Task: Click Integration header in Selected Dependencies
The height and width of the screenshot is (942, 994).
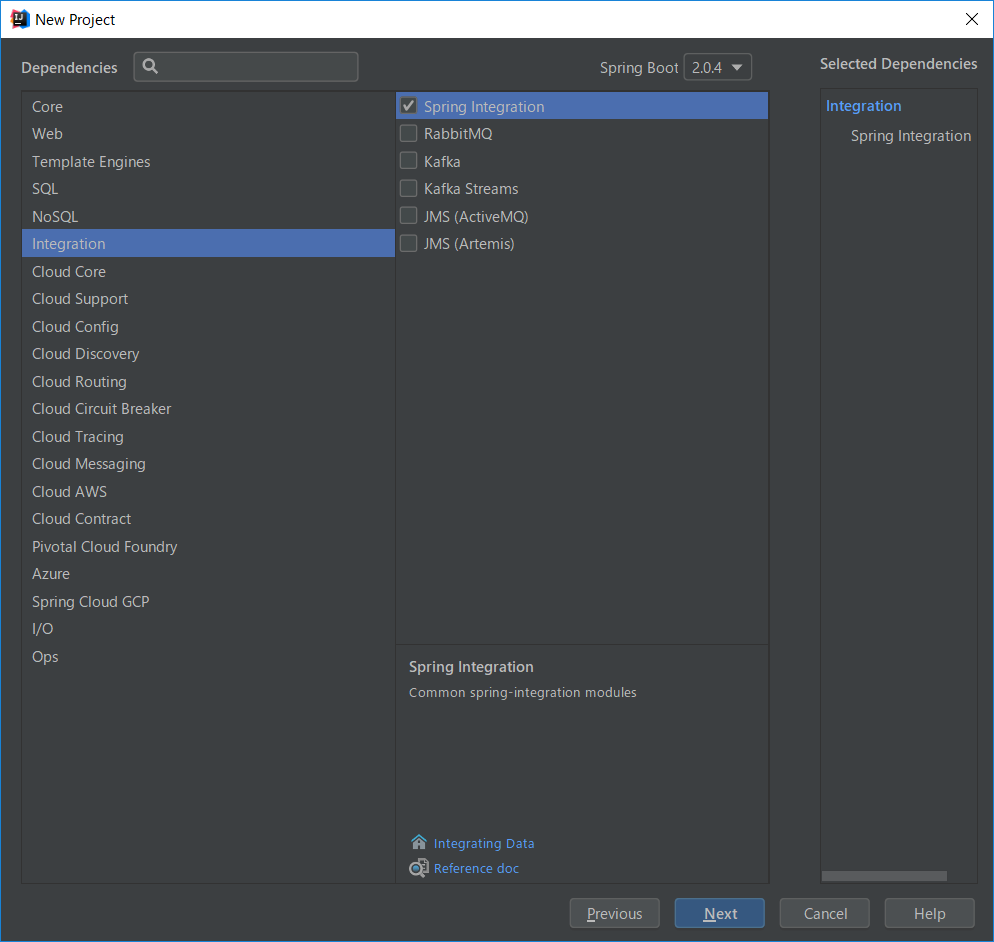Action: (x=863, y=106)
